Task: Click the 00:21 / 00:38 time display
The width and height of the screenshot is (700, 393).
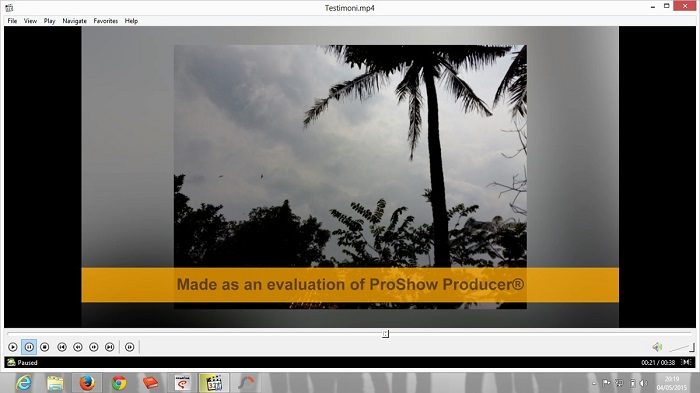Action: (658, 363)
